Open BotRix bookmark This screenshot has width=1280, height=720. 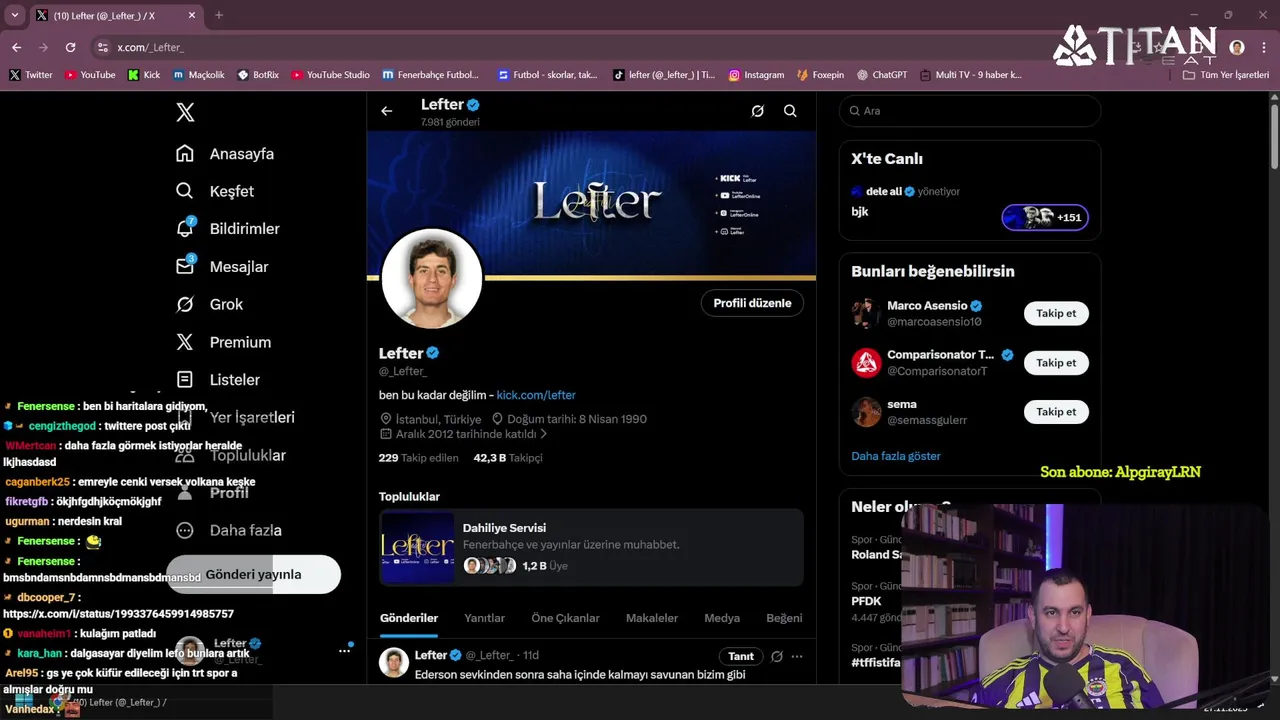point(258,75)
